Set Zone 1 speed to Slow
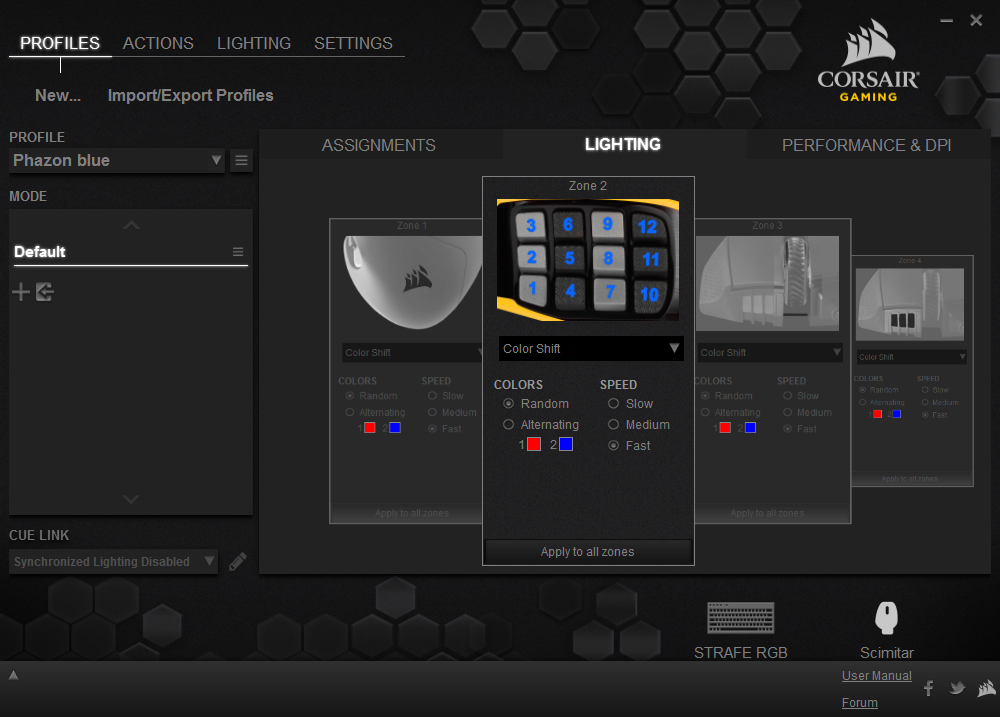This screenshot has height=717, width=1000. [x=432, y=395]
